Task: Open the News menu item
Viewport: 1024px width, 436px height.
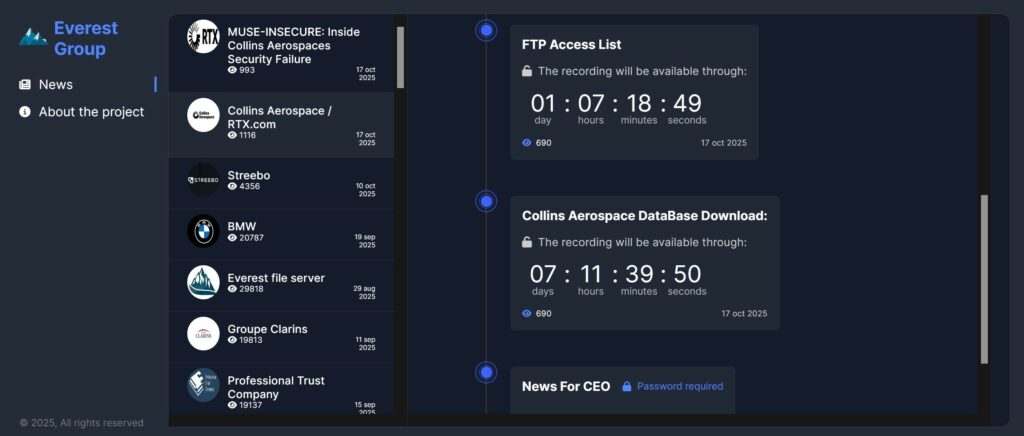Action: (56, 85)
